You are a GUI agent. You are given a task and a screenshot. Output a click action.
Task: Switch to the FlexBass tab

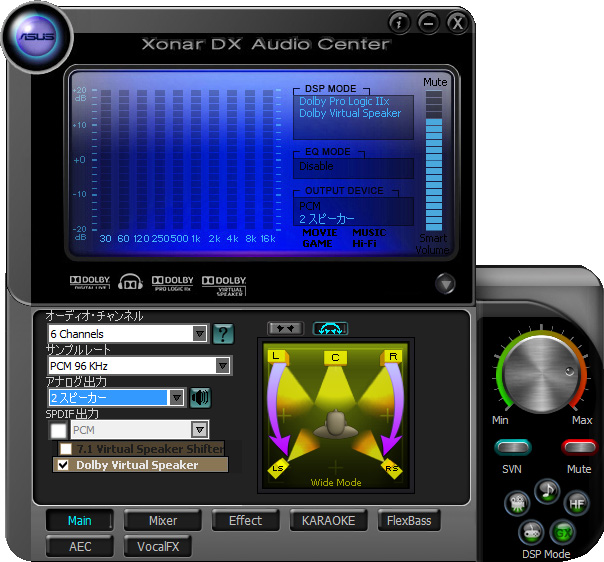409,520
